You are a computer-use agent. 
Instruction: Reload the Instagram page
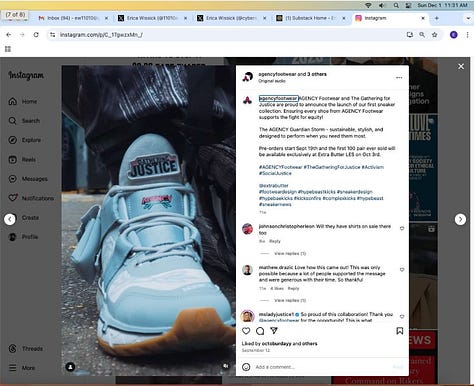click(x=36, y=35)
